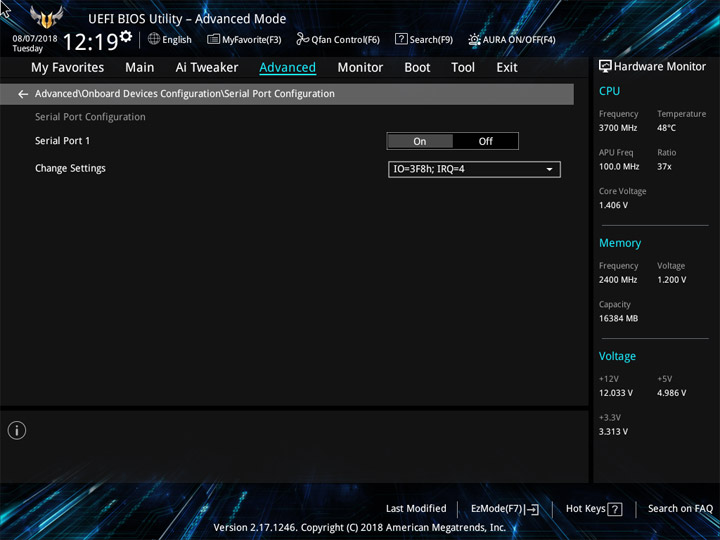The height and width of the screenshot is (540, 720).
Task: Click the Hardware Monitor display icon
Action: (605, 67)
